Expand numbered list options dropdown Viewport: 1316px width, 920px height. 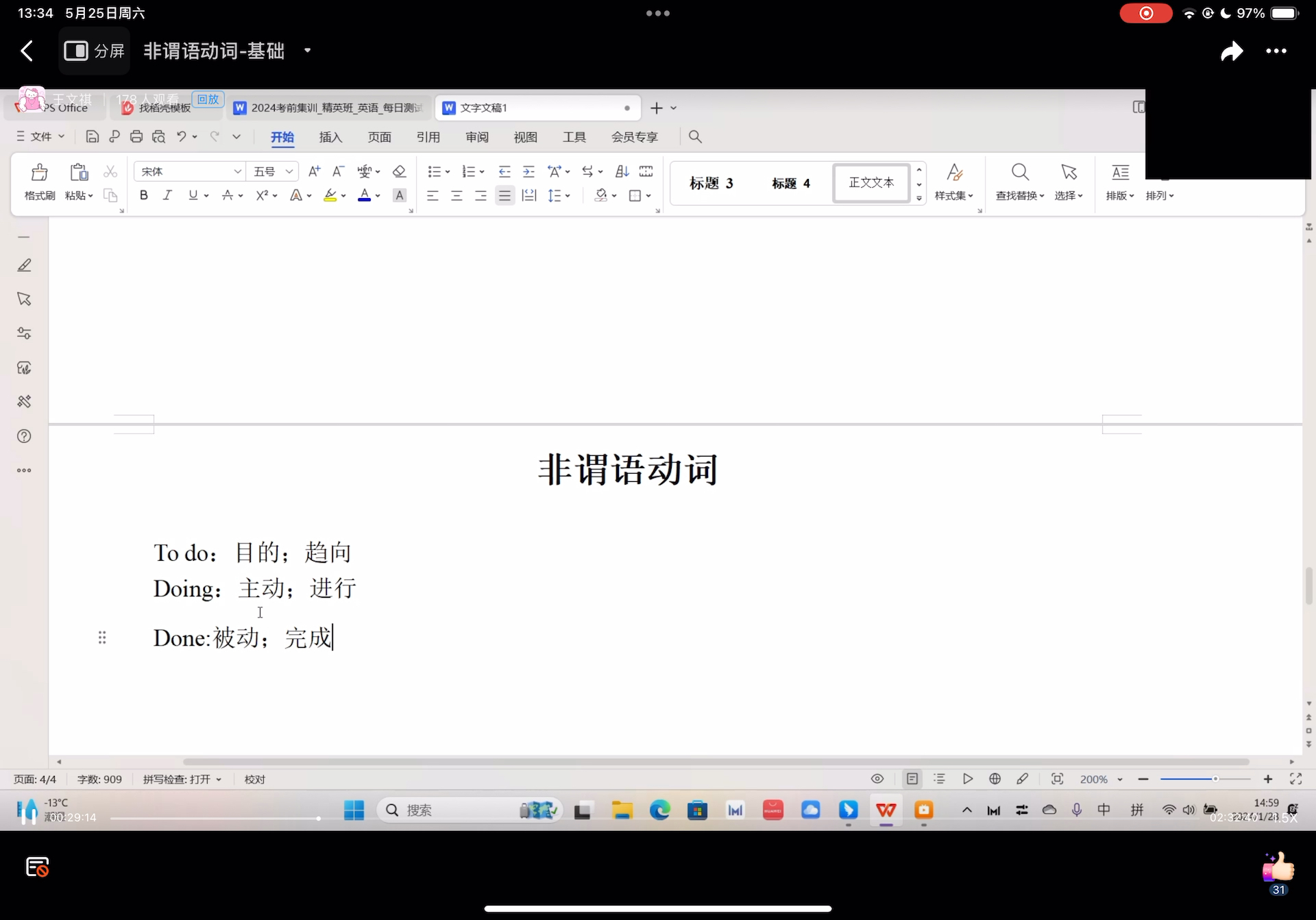pos(482,172)
